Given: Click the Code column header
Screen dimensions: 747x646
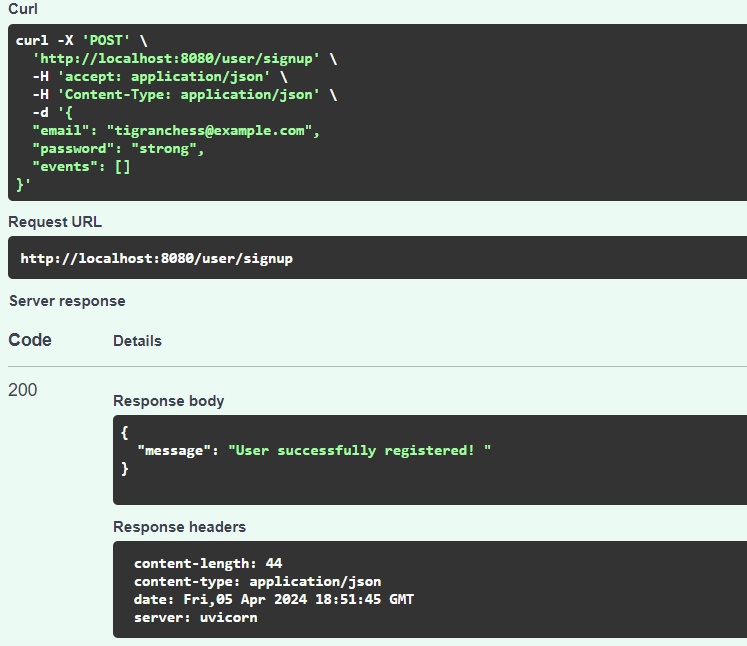Looking at the screenshot, I should click(x=30, y=340).
